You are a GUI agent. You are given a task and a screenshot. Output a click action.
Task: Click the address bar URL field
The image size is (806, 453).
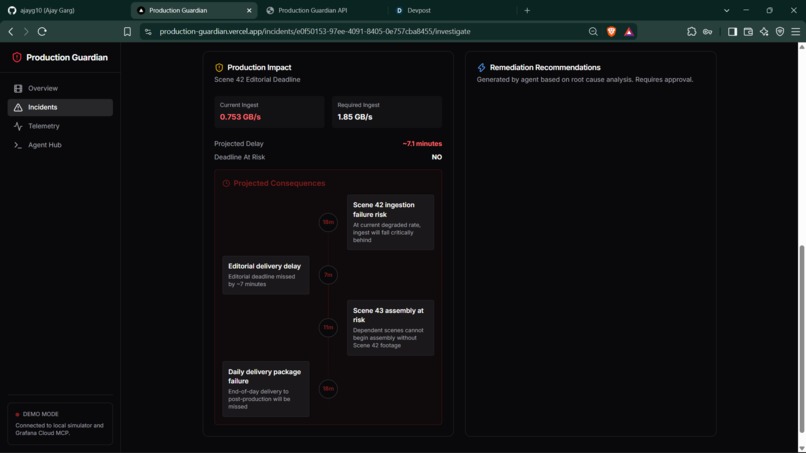click(315, 31)
